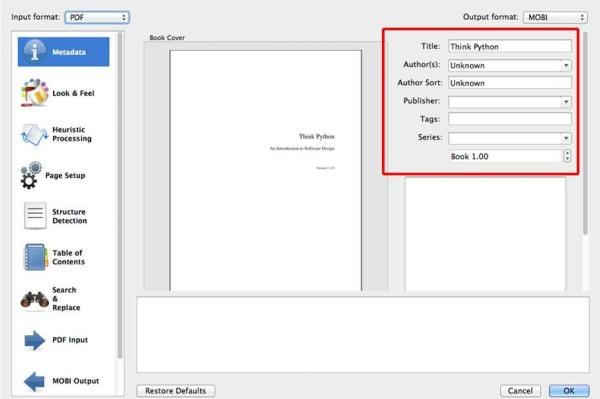Select the Heuristic Processing icon
The height and width of the screenshot is (399, 600).
click(x=34, y=134)
